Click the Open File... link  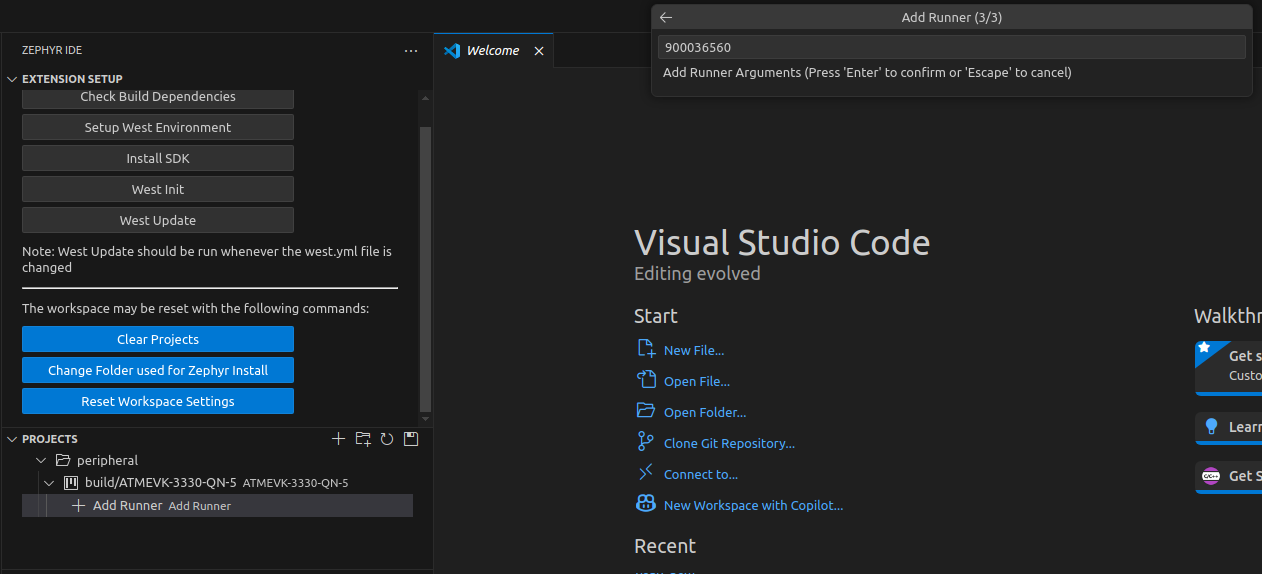tap(697, 382)
